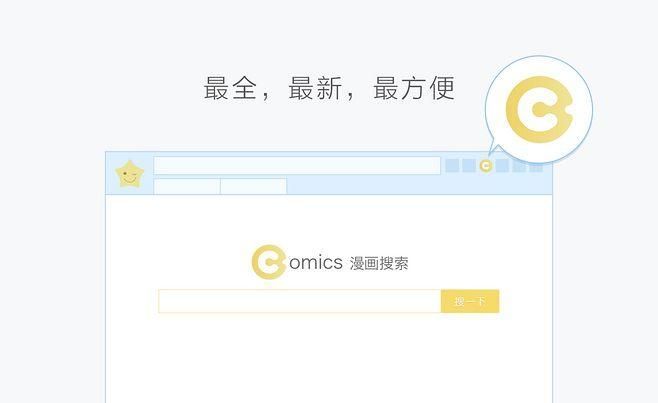Click the winking star browser logo

tap(130, 174)
